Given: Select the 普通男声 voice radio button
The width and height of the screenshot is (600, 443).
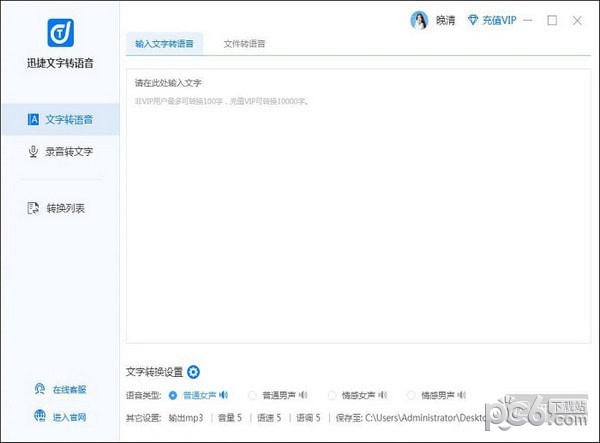Looking at the screenshot, I should [252, 395].
